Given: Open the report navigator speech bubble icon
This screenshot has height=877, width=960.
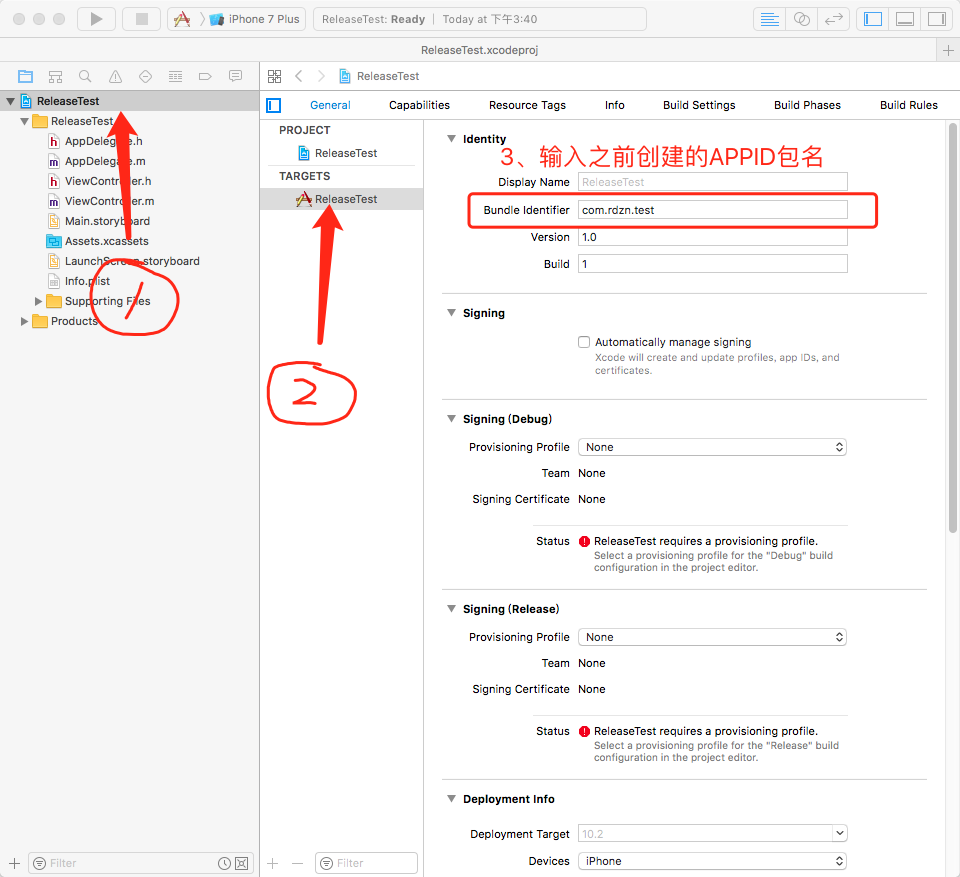Looking at the screenshot, I should point(235,77).
